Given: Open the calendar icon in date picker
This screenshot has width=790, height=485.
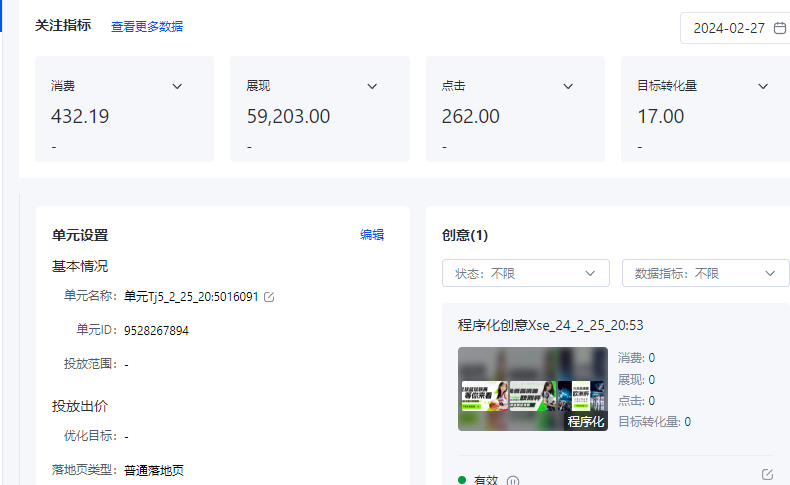Looking at the screenshot, I should [779, 28].
